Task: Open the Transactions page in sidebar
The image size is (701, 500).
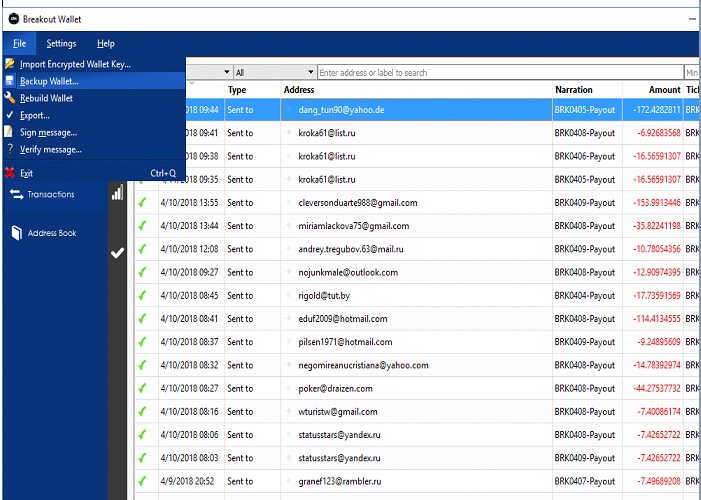Action: [x=51, y=194]
